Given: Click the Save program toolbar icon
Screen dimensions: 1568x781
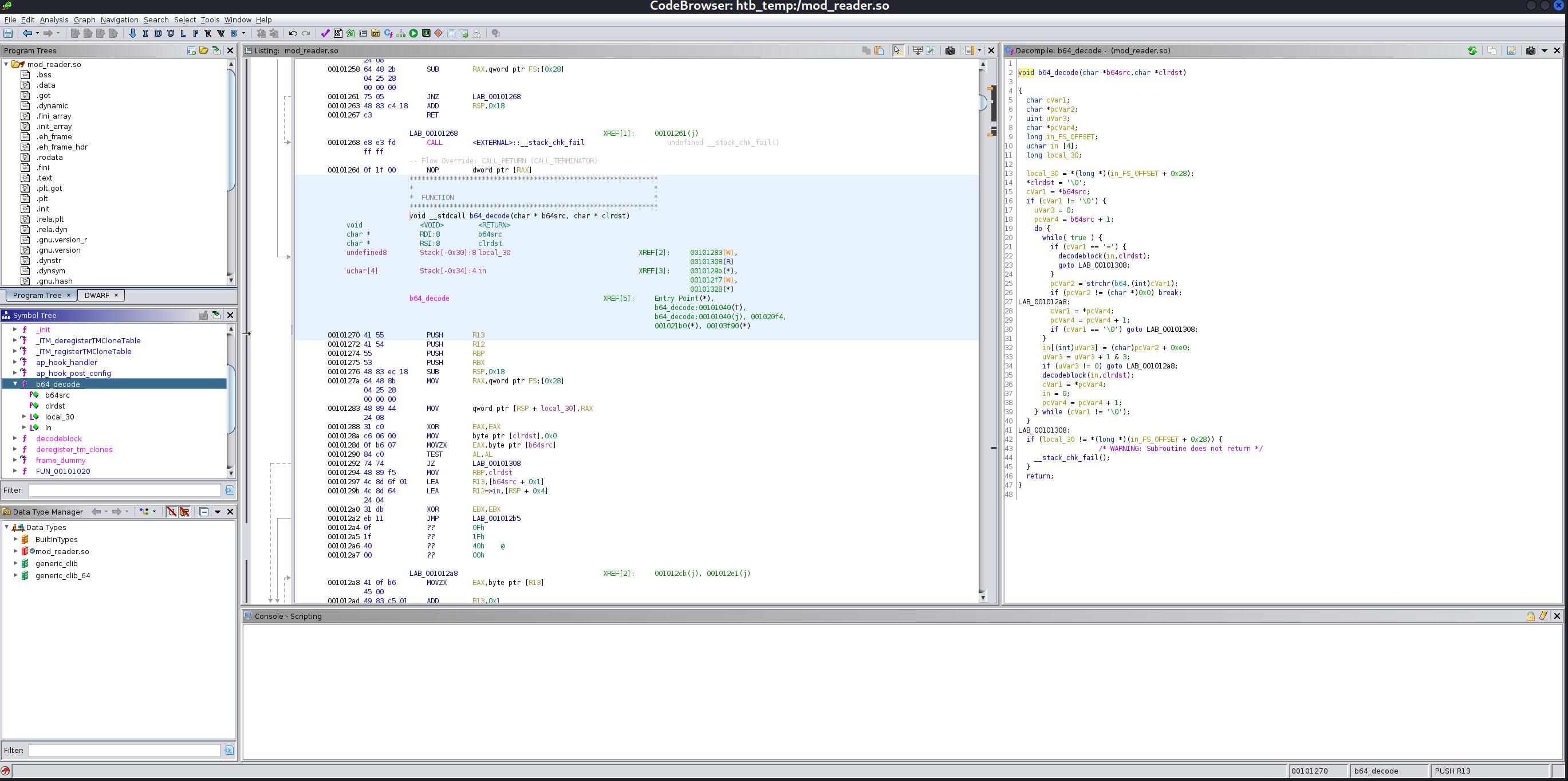Looking at the screenshot, I should point(8,33).
